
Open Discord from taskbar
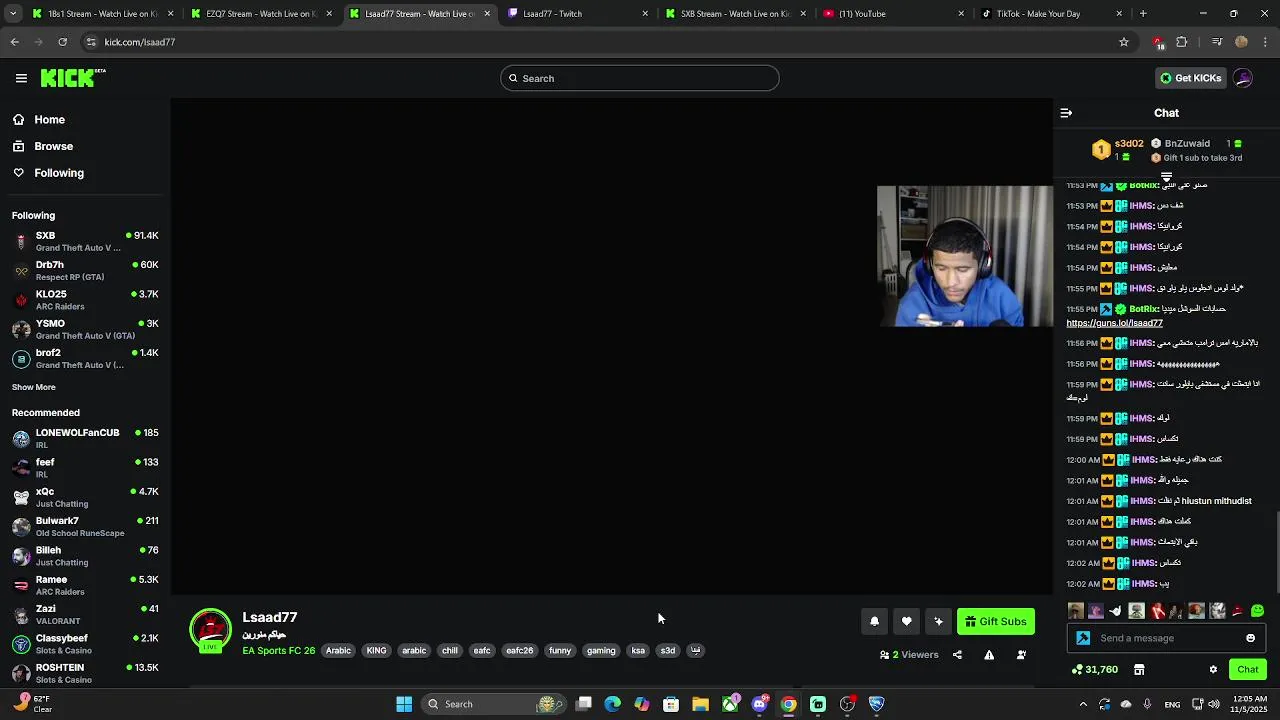pos(759,704)
